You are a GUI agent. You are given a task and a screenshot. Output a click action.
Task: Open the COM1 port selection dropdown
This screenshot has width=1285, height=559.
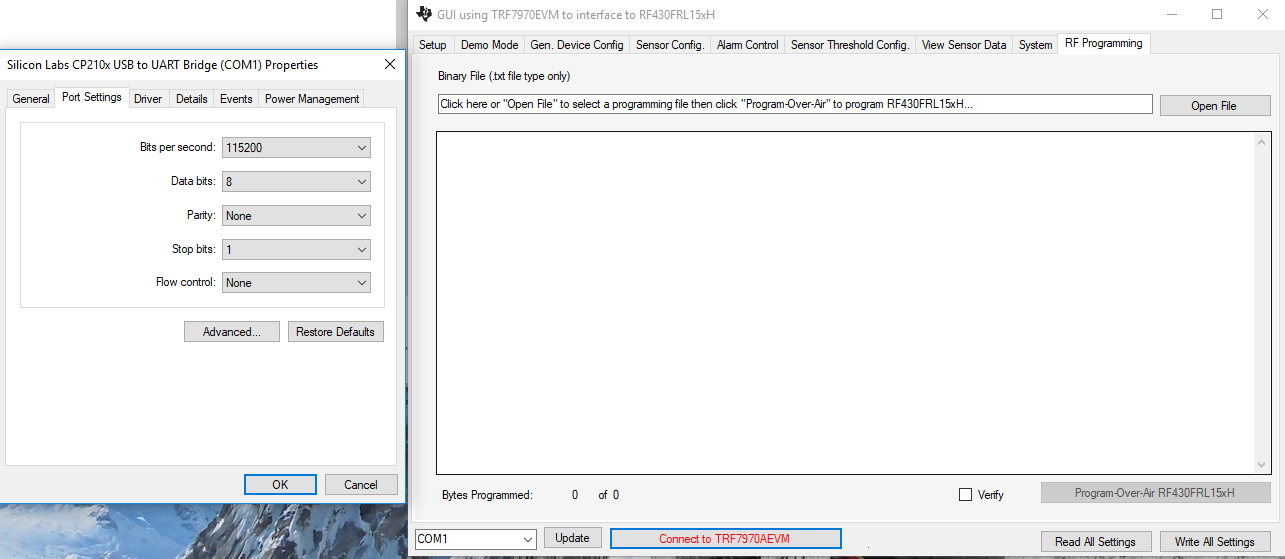click(x=476, y=539)
